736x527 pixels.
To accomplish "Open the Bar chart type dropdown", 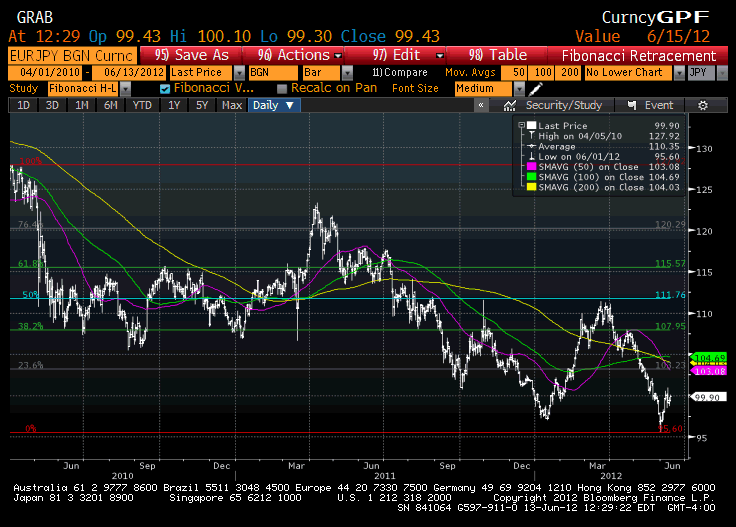I will tap(347, 73).
